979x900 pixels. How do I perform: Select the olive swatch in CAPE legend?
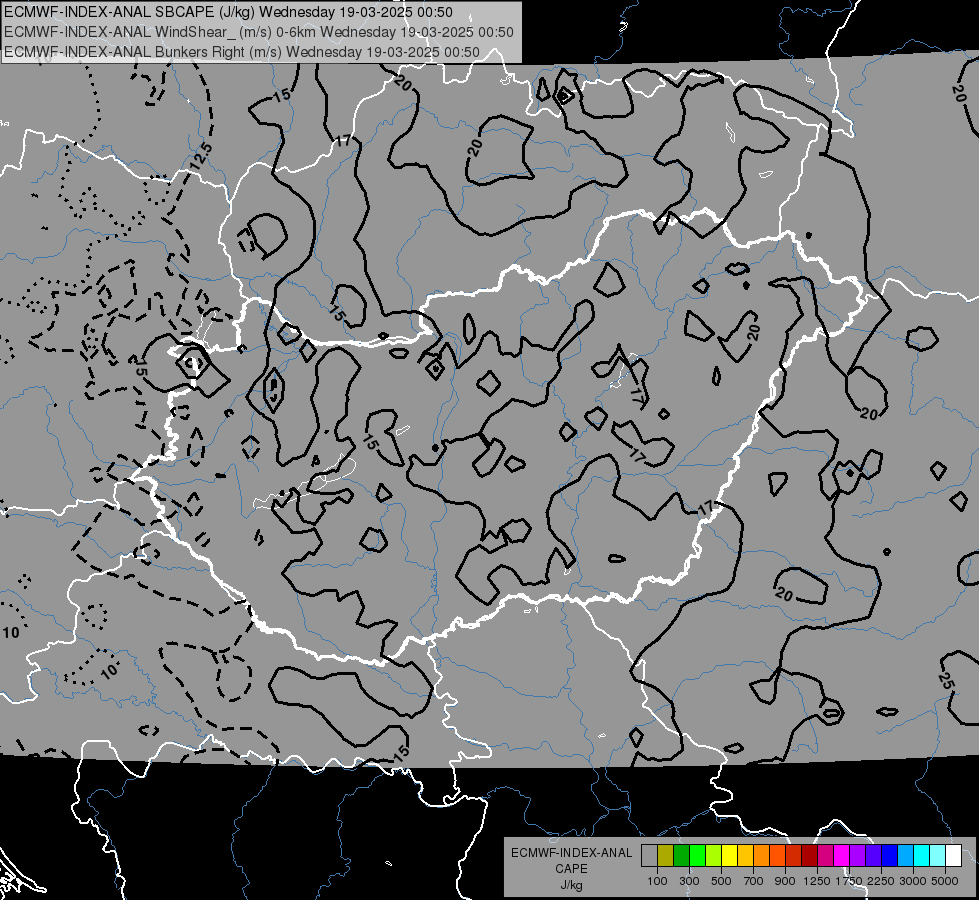pyautogui.click(x=665, y=856)
